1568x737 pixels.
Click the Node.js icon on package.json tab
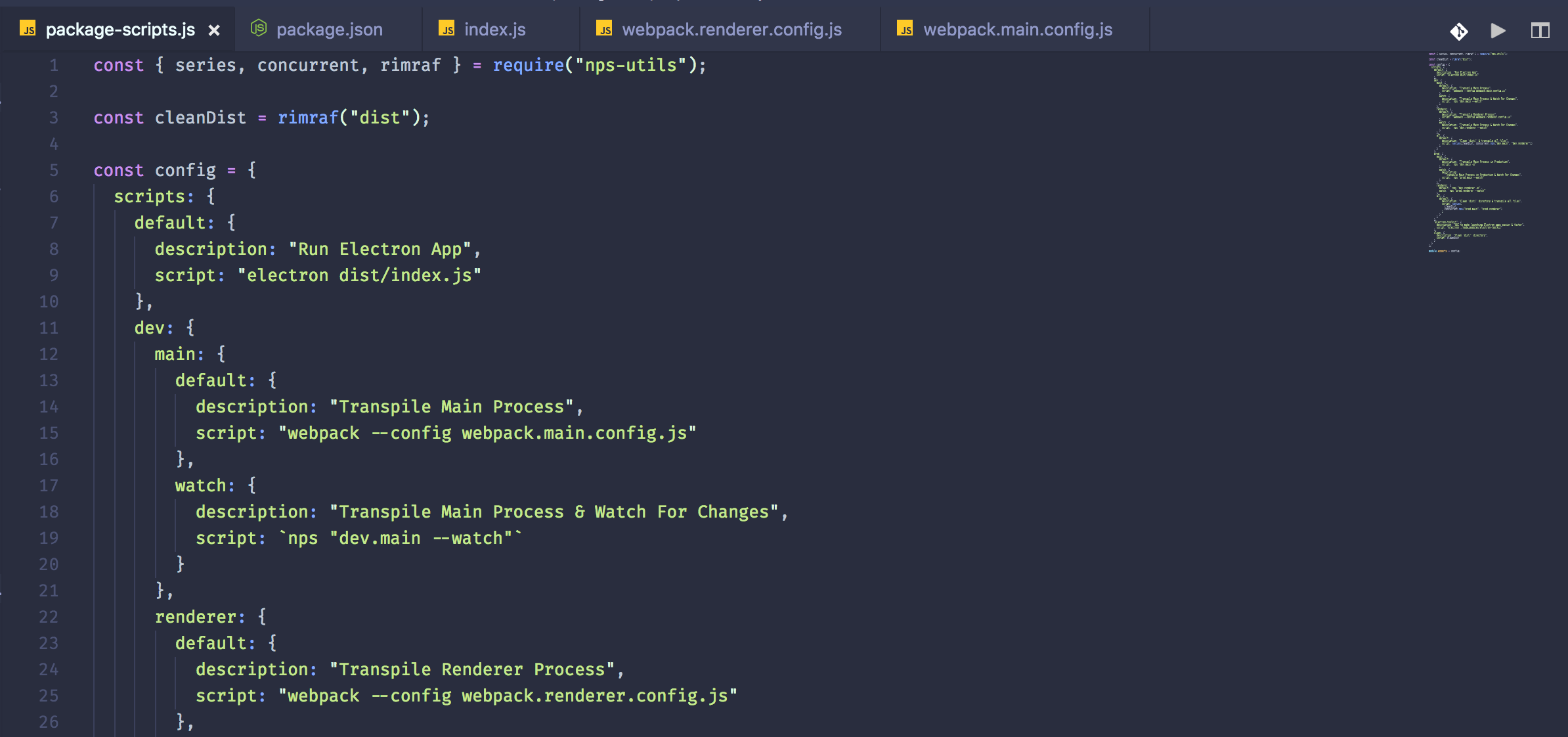point(259,28)
